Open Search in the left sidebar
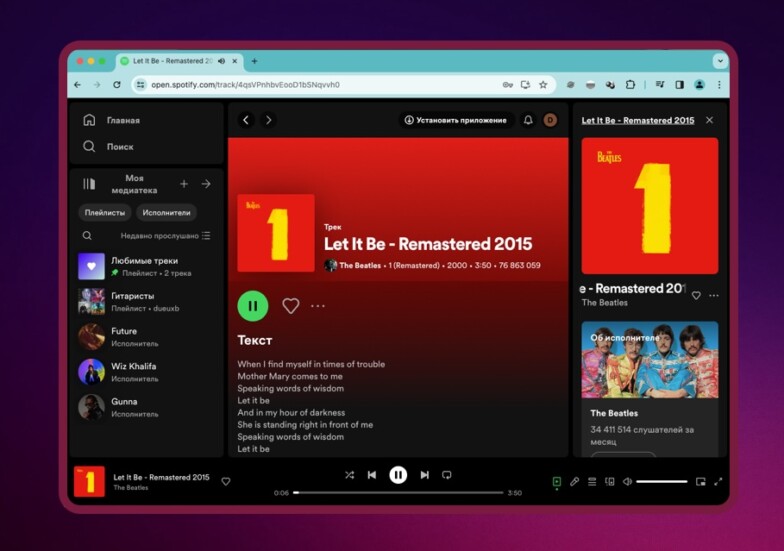 pyautogui.click(x=89, y=146)
